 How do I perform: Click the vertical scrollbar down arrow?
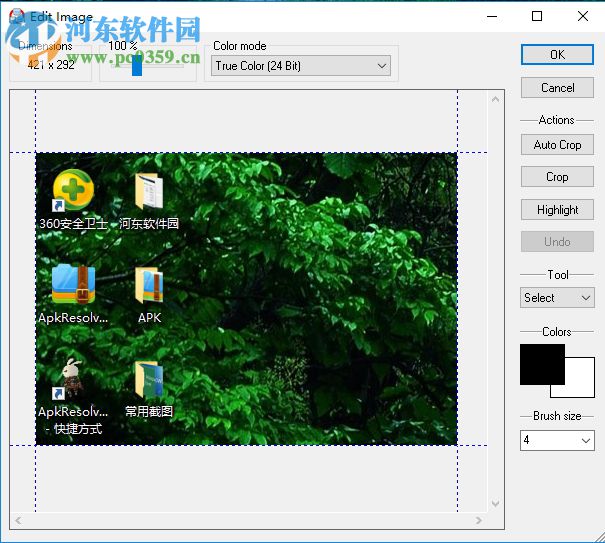click(x=496, y=504)
